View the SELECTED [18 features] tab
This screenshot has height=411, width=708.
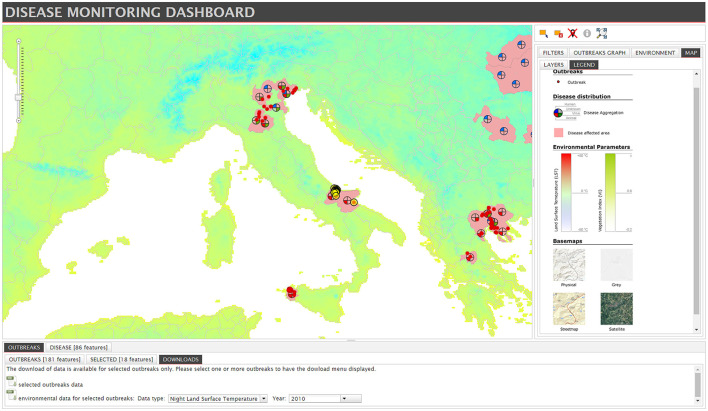click(x=121, y=360)
